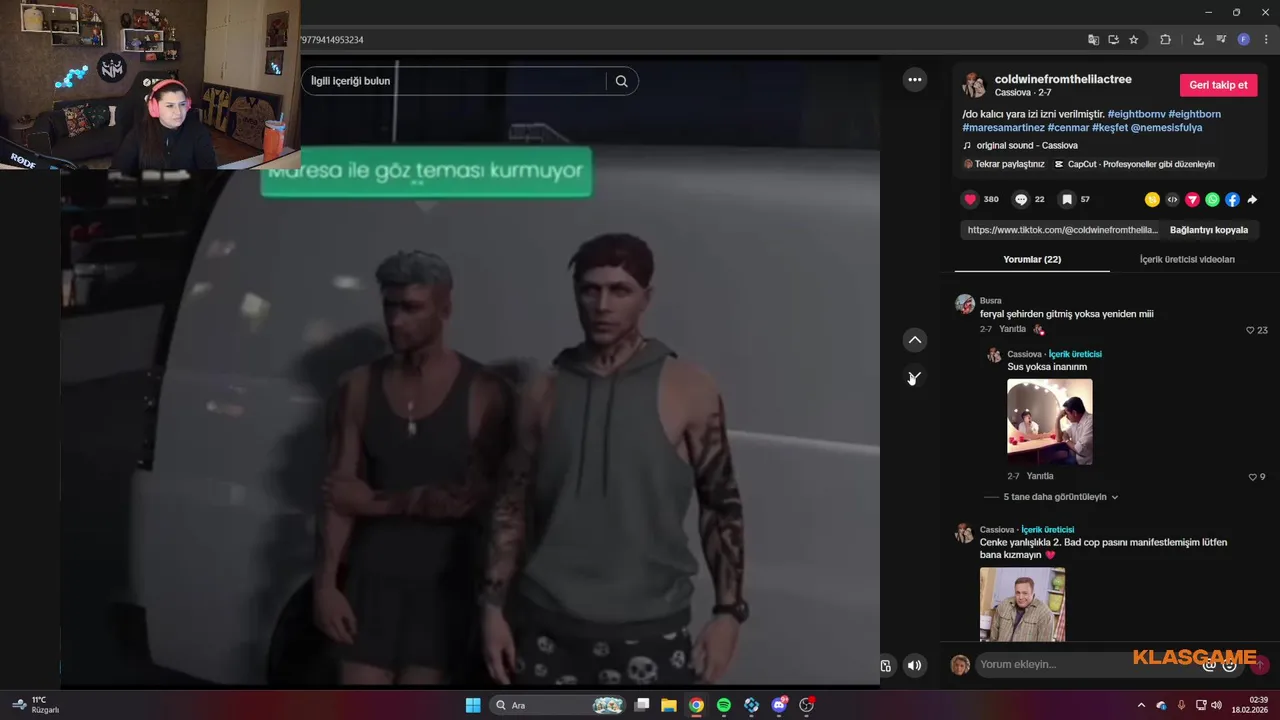
Task: Mention a user with @ icon
Action: [1209, 665]
